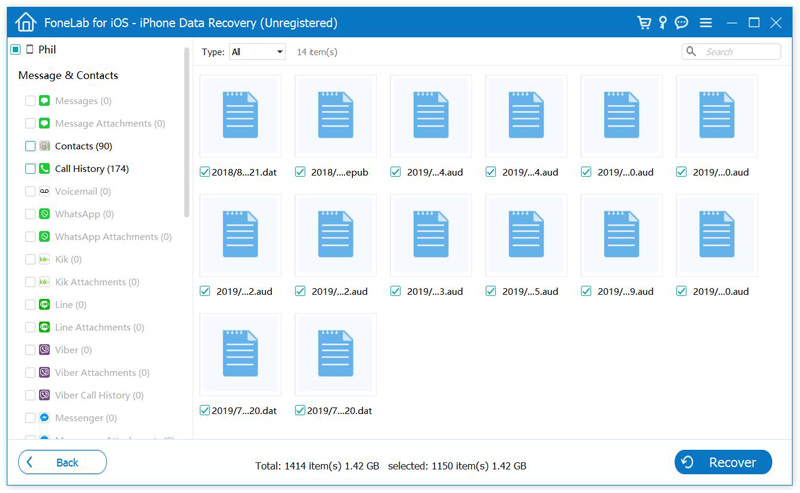Open the hamburger menu icon
The height and width of the screenshot is (493, 800).
pyautogui.click(x=706, y=22)
